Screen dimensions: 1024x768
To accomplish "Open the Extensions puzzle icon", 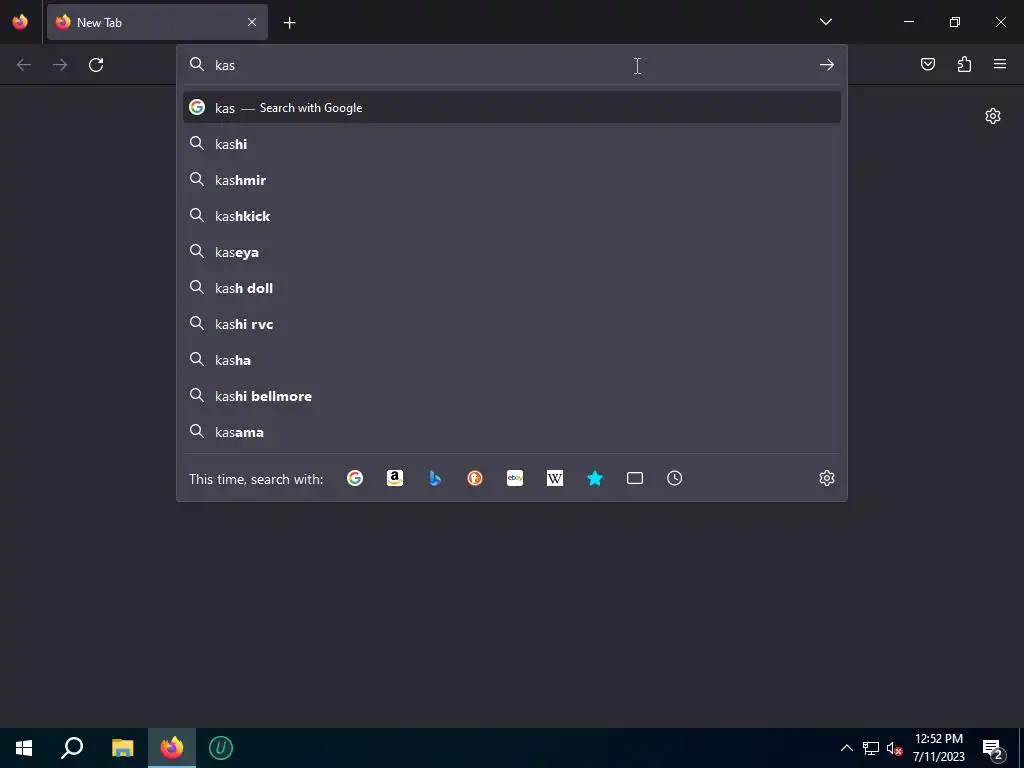I will (x=964, y=64).
